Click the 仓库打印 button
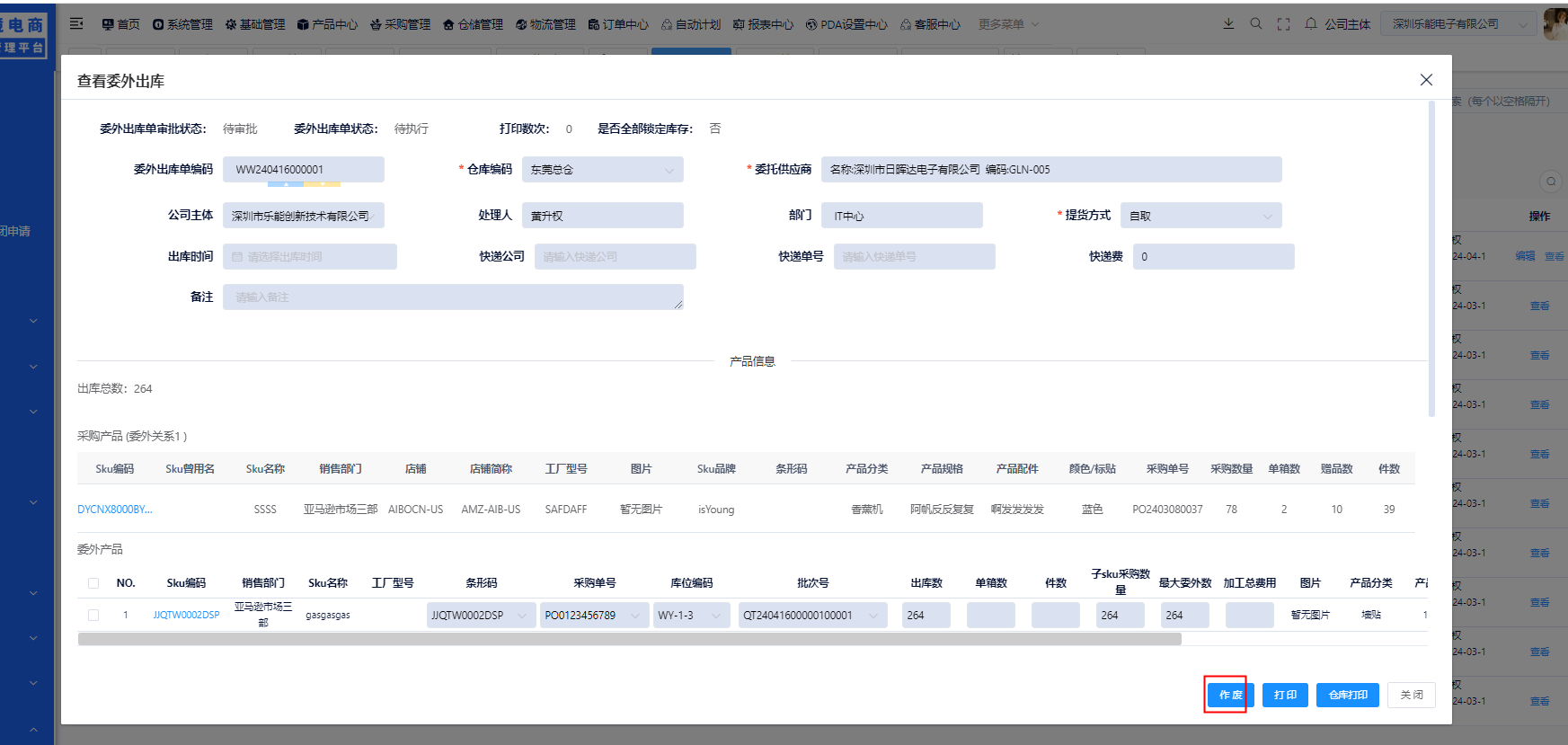 (1347, 695)
